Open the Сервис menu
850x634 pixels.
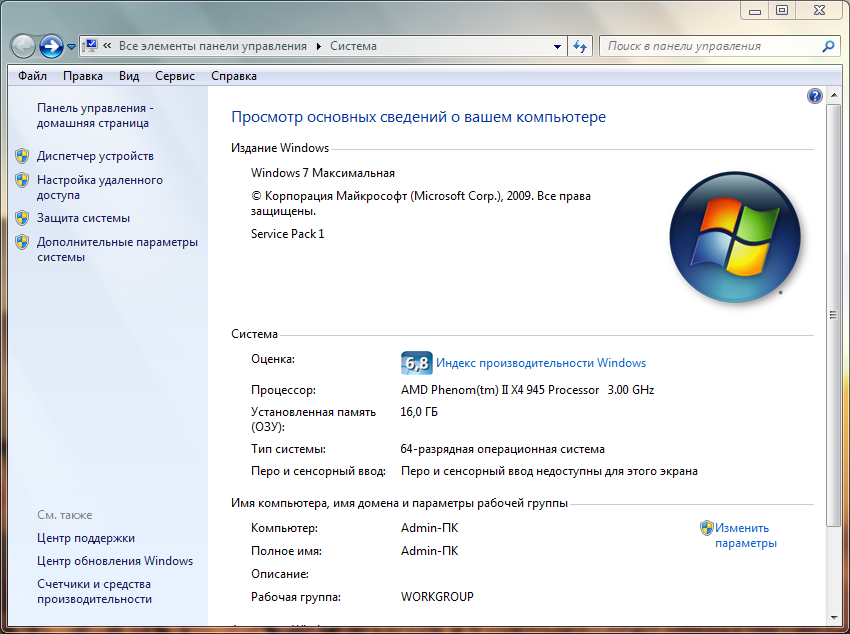(x=175, y=76)
